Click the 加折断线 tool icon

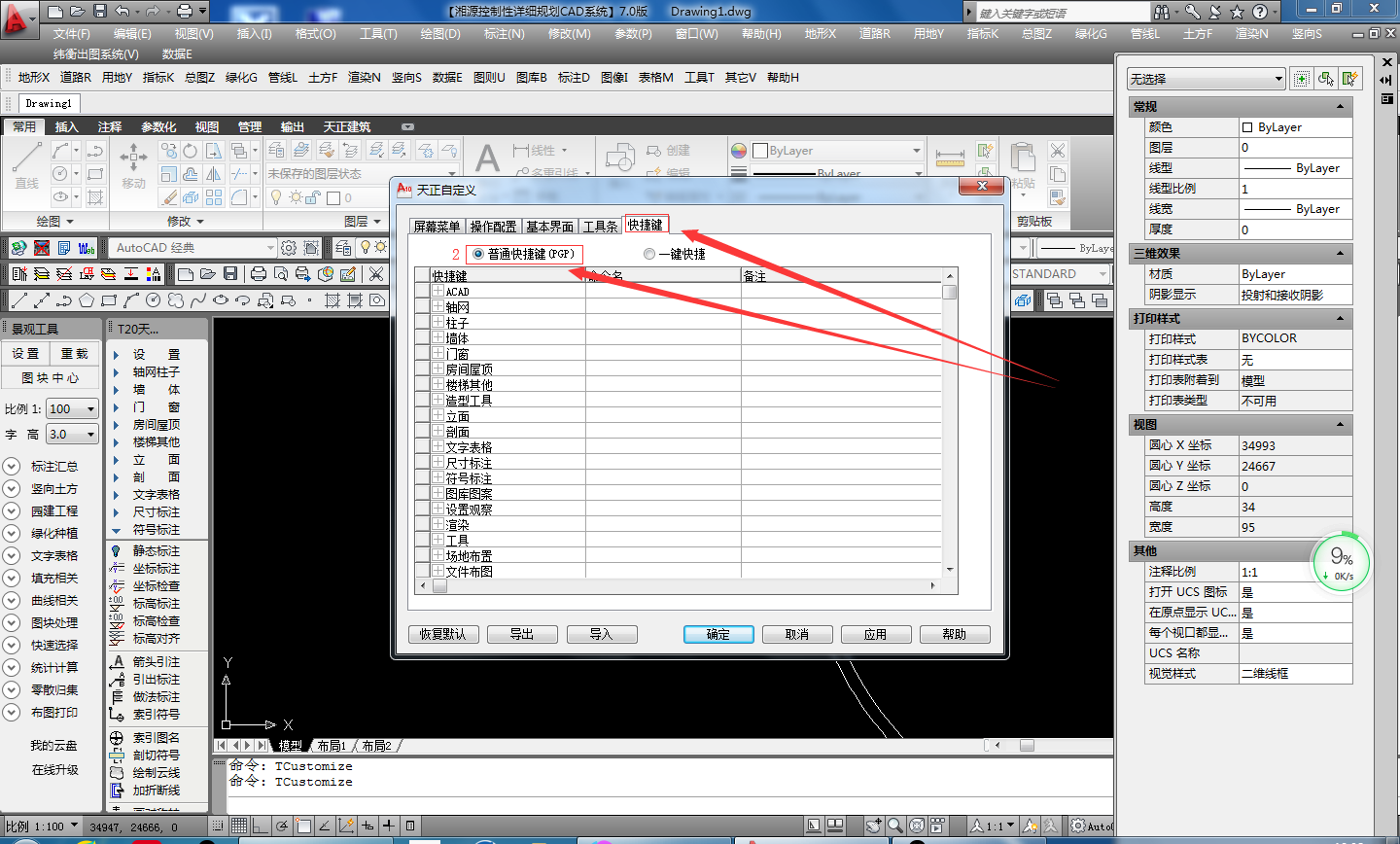116,791
